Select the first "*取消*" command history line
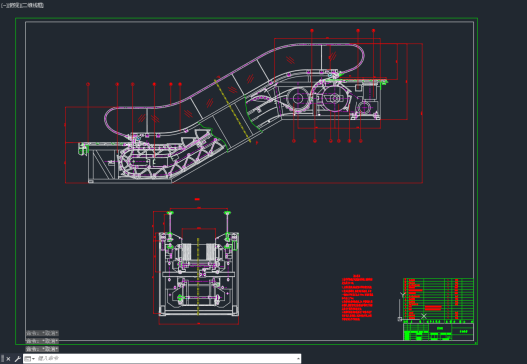 pos(42,333)
